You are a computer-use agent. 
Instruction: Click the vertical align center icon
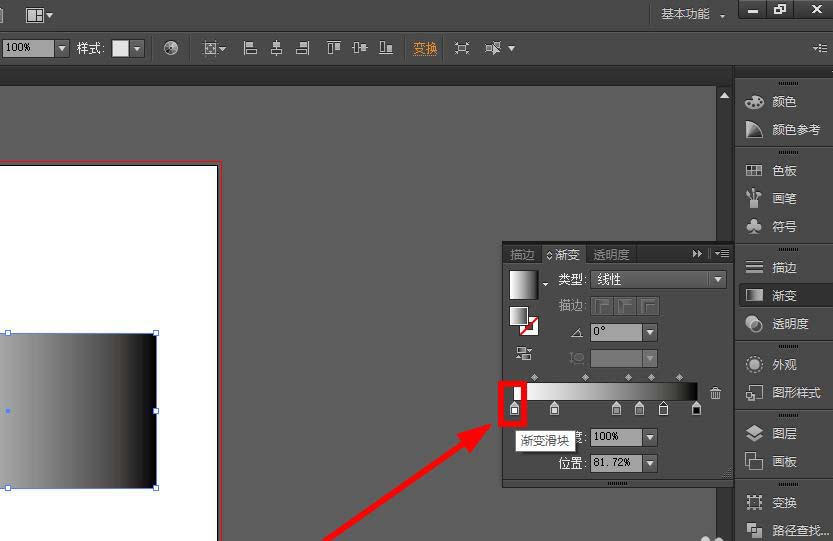click(x=360, y=48)
